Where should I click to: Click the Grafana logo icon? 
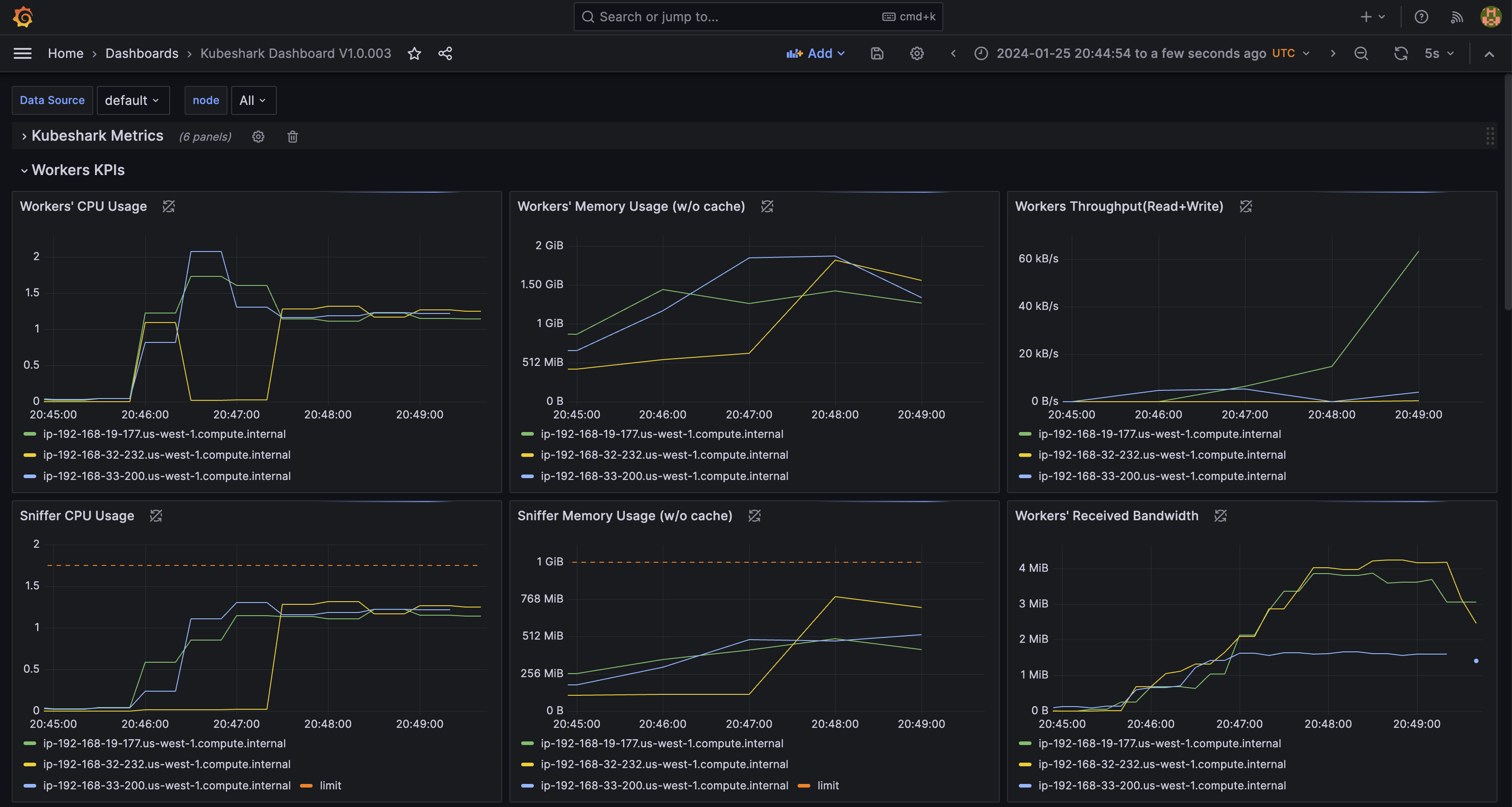[x=23, y=17]
